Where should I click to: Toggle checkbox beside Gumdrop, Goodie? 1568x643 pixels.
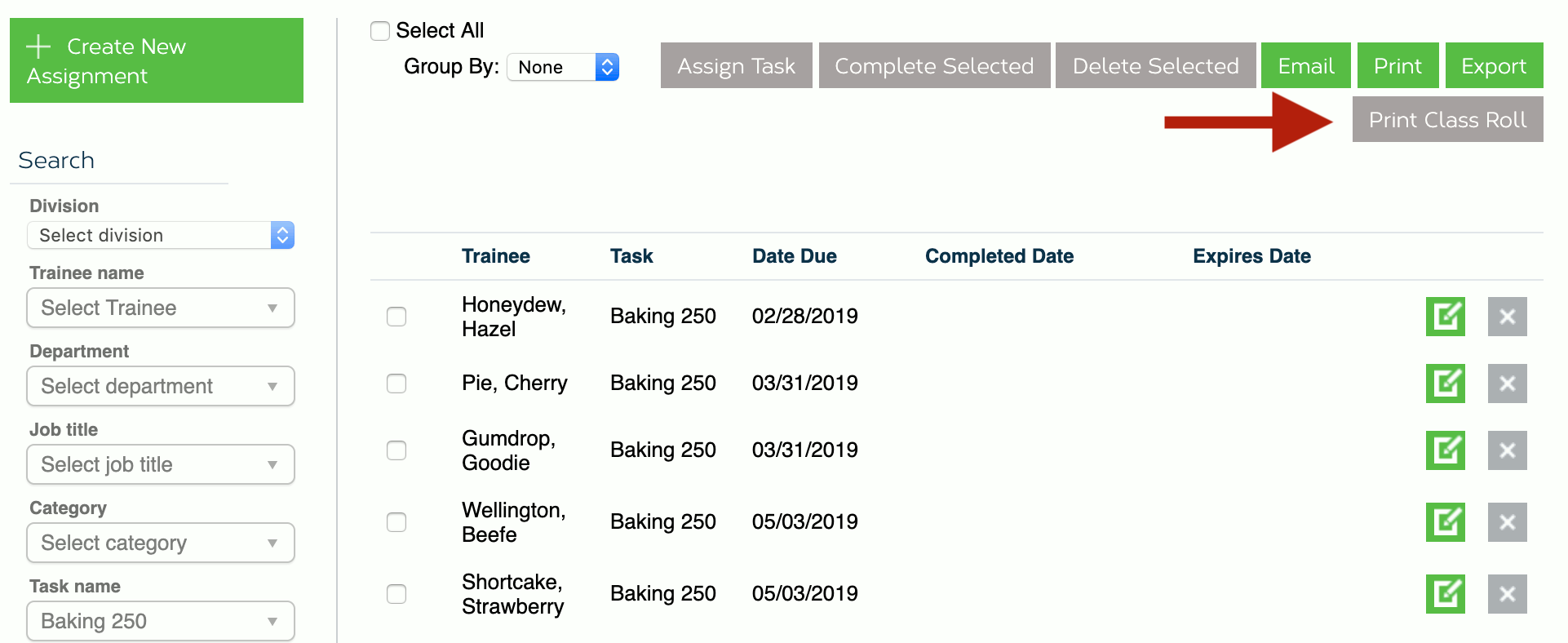[396, 450]
